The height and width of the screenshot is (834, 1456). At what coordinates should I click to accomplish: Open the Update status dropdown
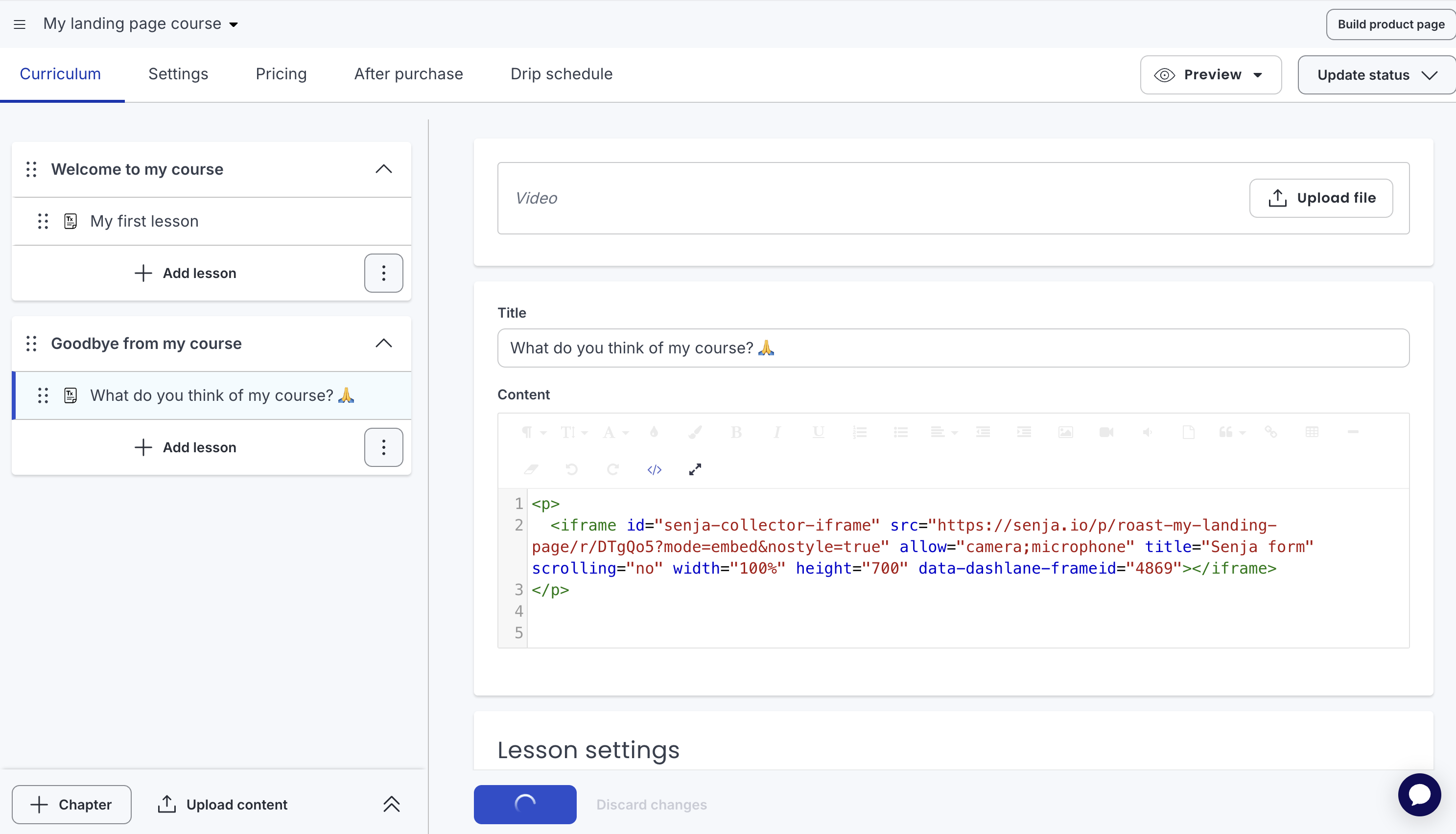click(x=1376, y=75)
